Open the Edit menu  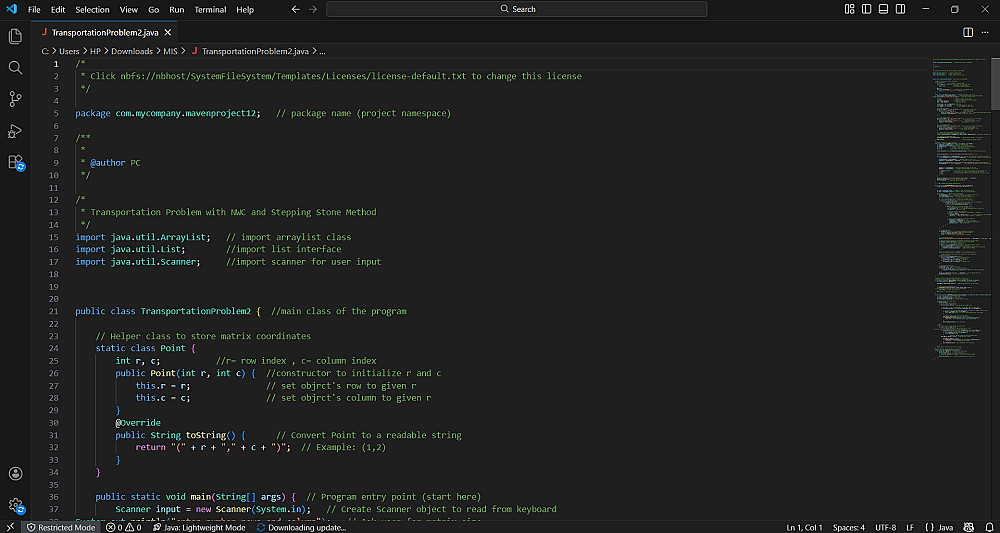pyautogui.click(x=58, y=10)
